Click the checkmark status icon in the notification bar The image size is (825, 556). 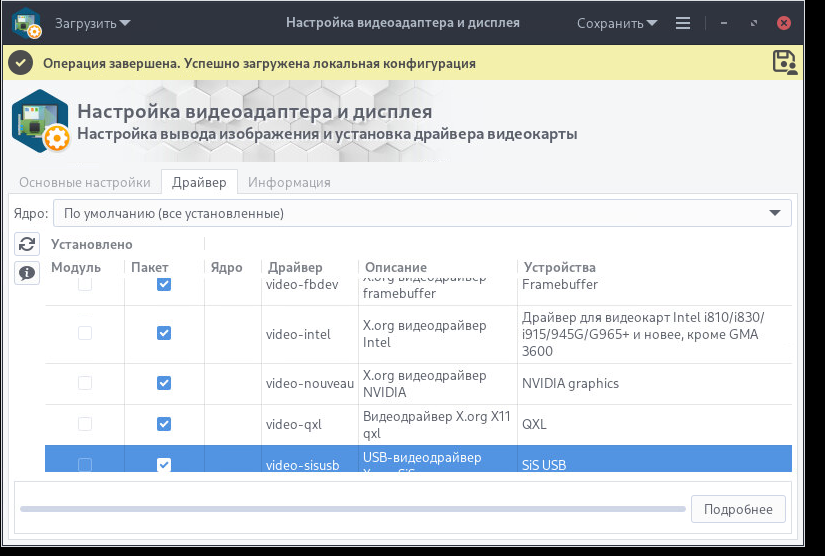pos(21,63)
